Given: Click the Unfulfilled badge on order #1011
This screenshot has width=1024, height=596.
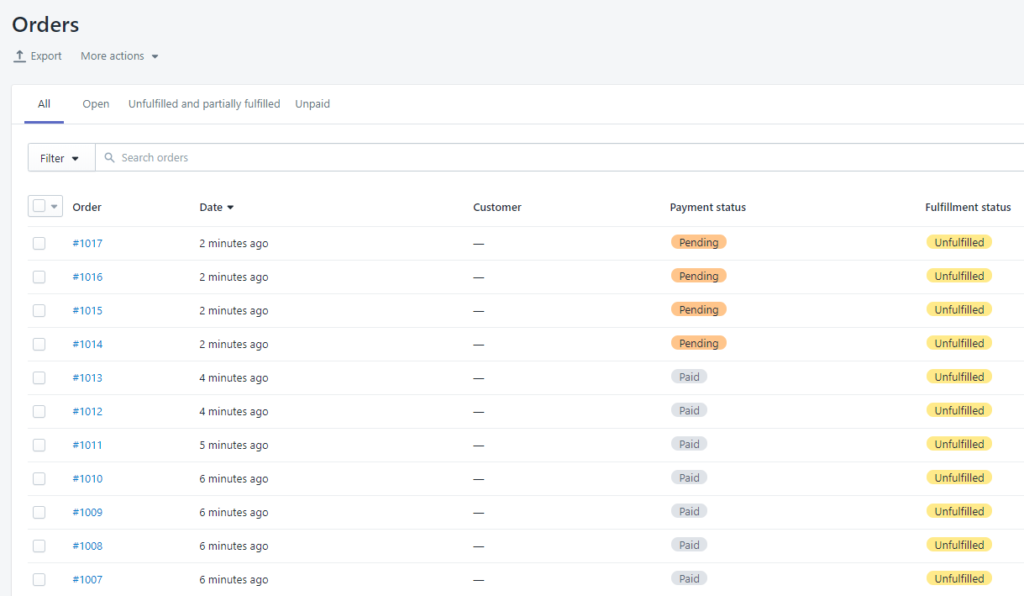Looking at the screenshot, I should coord(958,443).
